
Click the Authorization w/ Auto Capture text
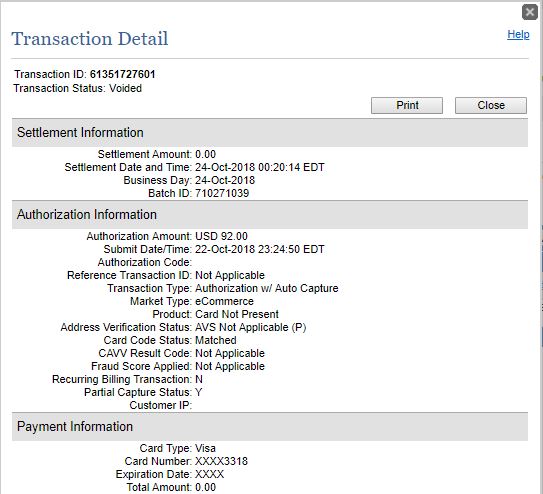tap(267, 288)
